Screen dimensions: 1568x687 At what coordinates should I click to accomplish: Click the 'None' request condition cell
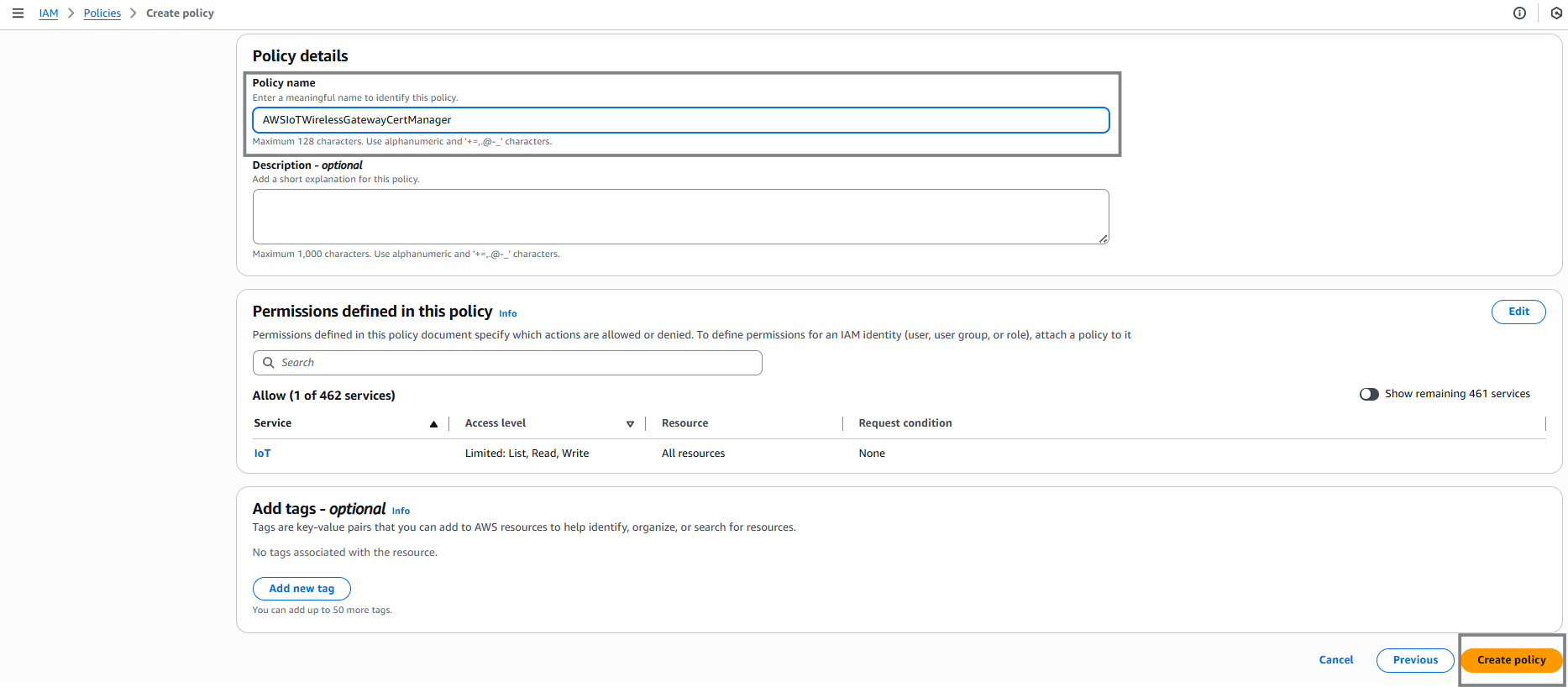pos(872,454)
